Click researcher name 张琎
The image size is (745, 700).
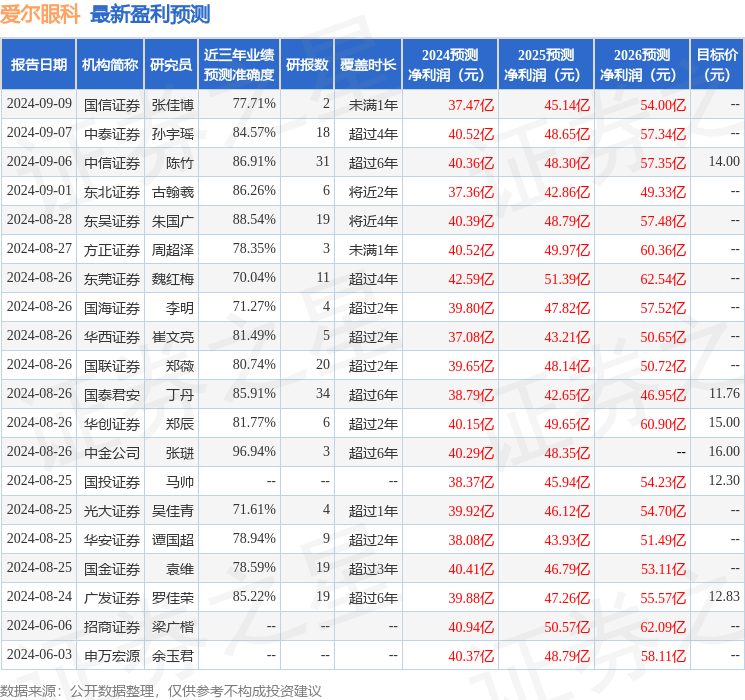point(180,453)
